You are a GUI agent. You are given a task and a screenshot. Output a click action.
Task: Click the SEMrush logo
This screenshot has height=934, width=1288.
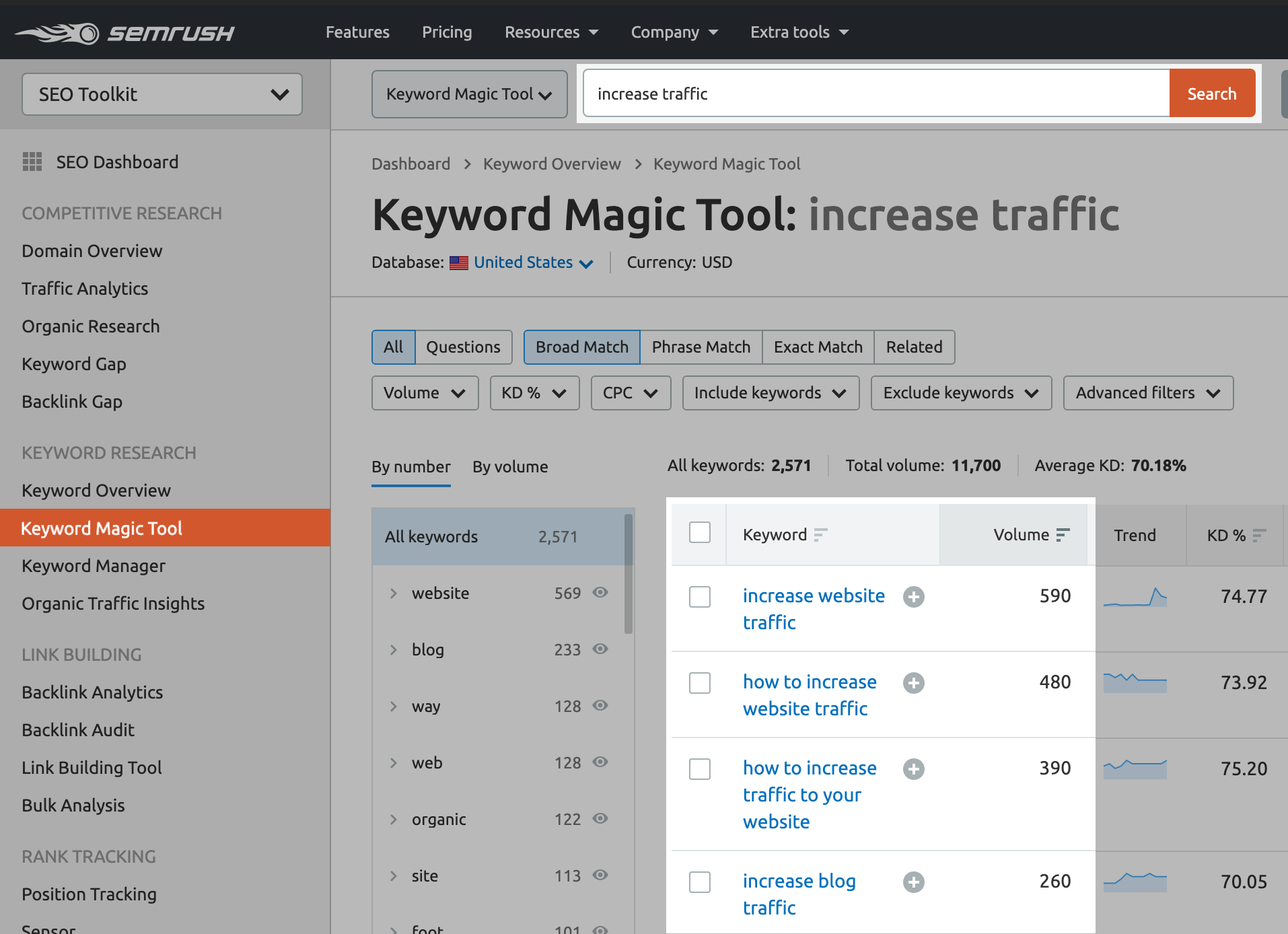[125, 32]
